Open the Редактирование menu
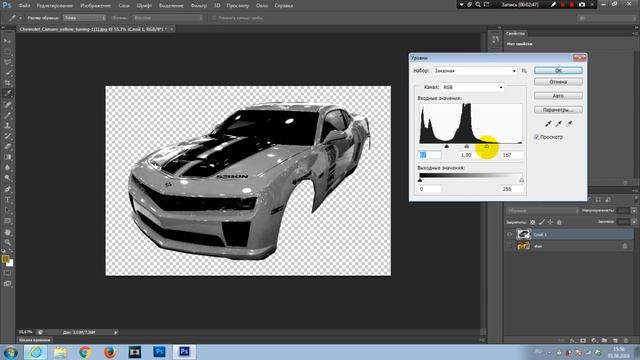This screenshot has height=360, width=640. (55, 6)
